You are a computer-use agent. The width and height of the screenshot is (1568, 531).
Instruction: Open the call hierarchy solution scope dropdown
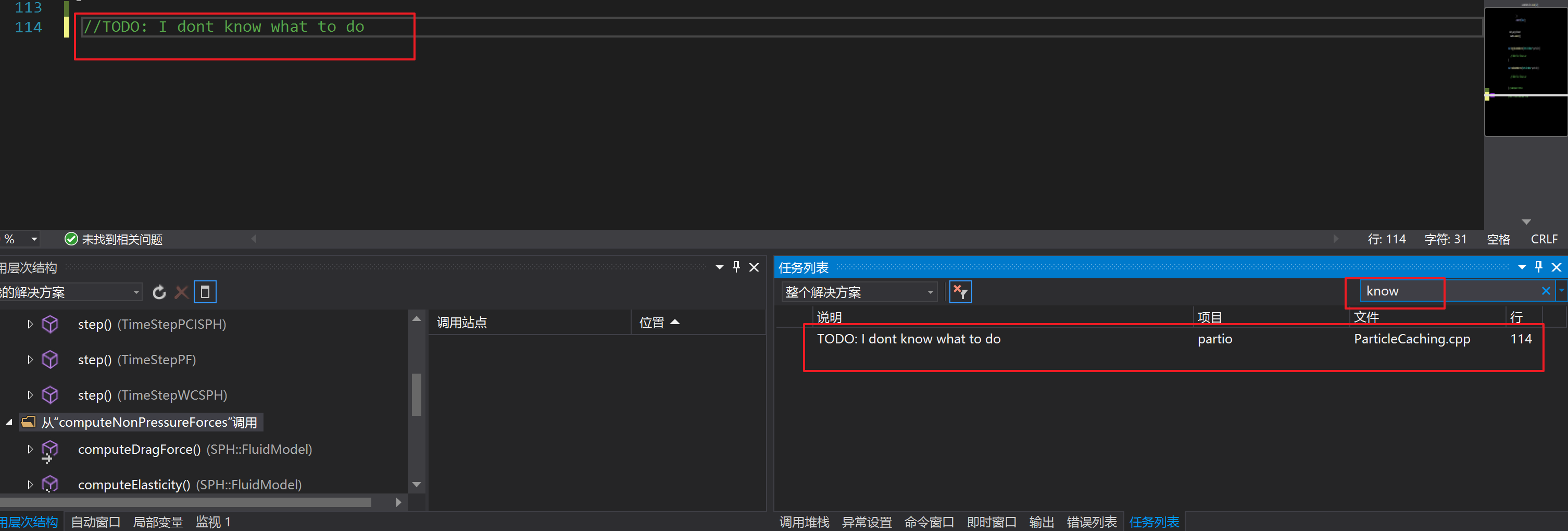[70, 292]
